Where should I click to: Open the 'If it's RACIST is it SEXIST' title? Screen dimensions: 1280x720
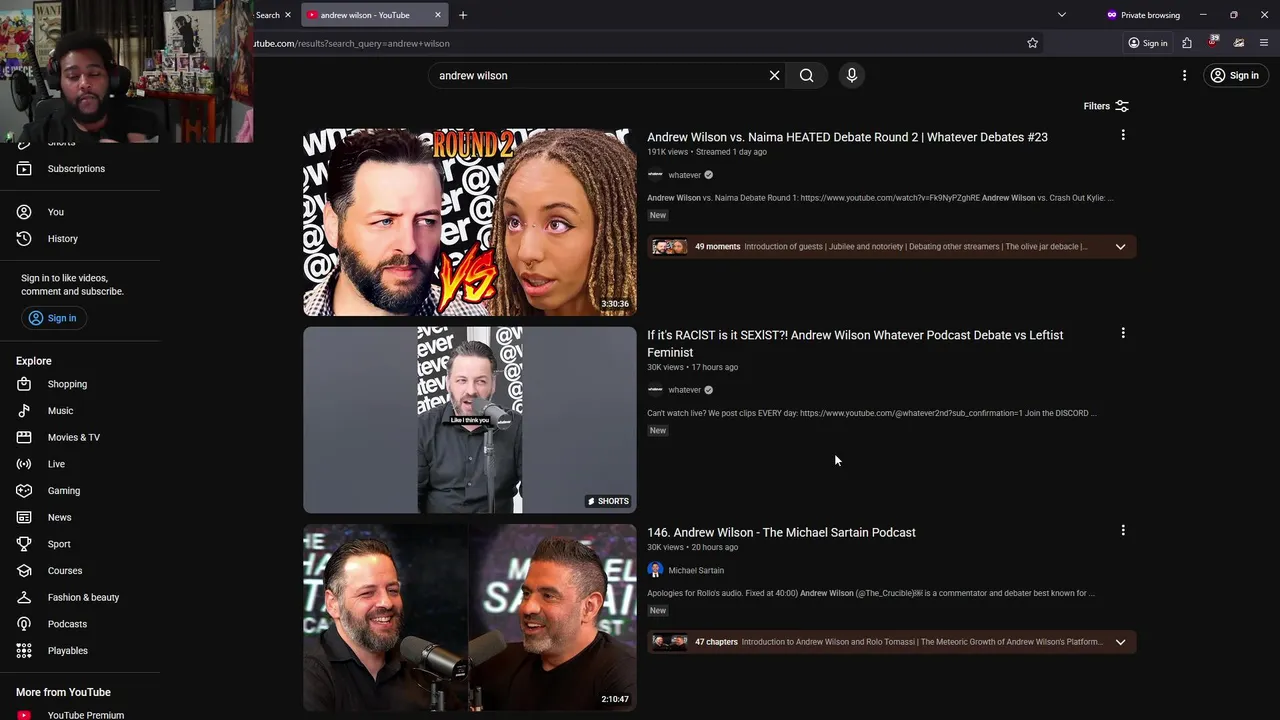855,343
